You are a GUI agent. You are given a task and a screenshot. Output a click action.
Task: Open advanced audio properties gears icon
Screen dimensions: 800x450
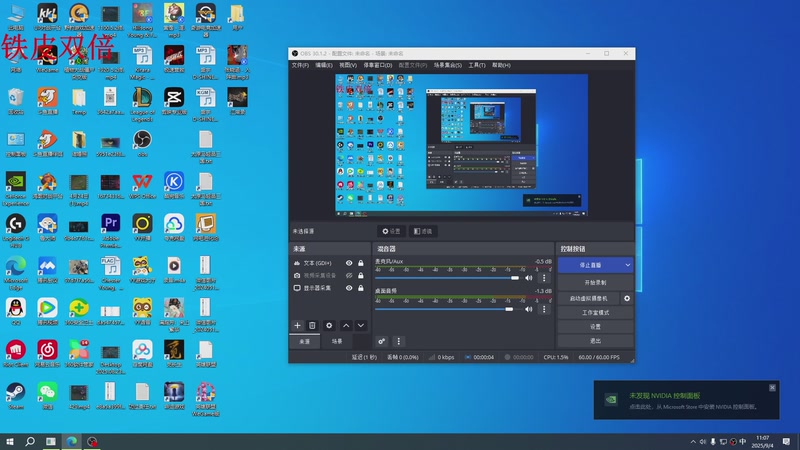click(x=382, y=341)
